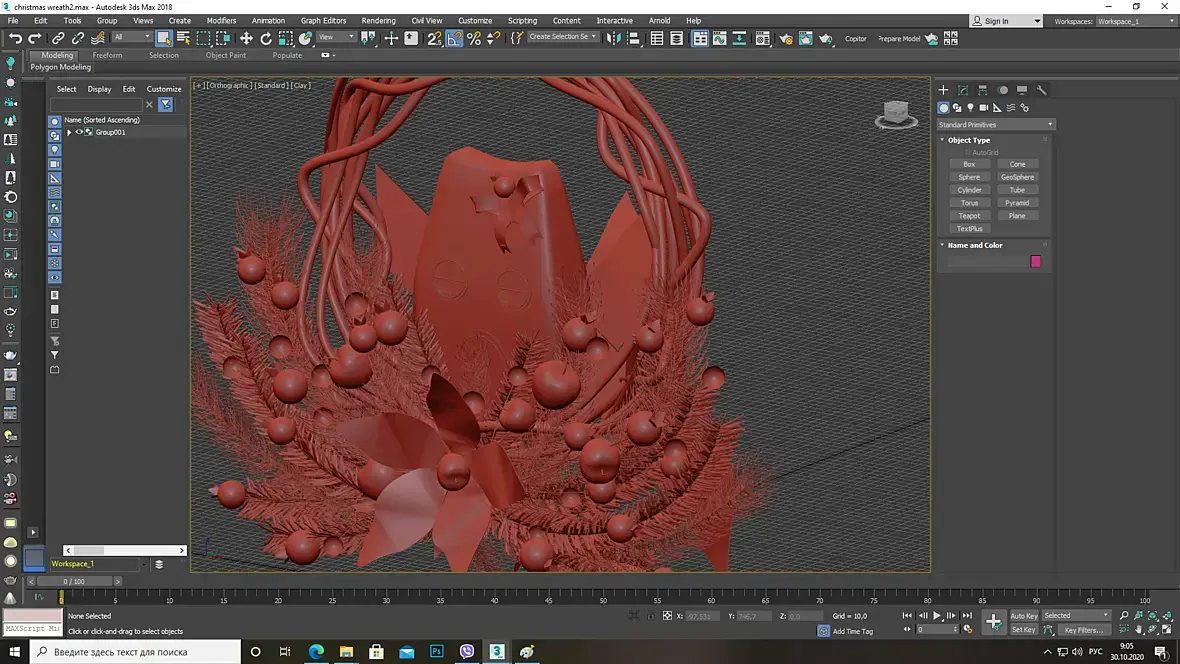Click the Teapot primitive button
Screen dimensions: 1180x664
click(x=969, y=216)
